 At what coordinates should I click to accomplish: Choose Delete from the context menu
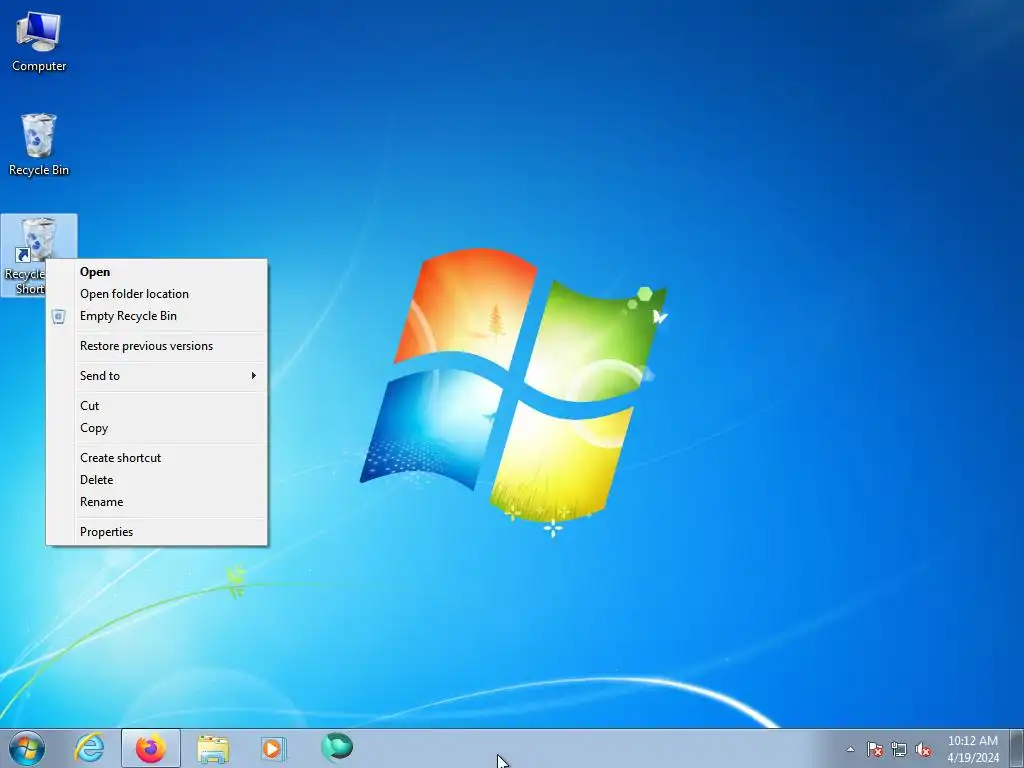click(x=157, y=480)
